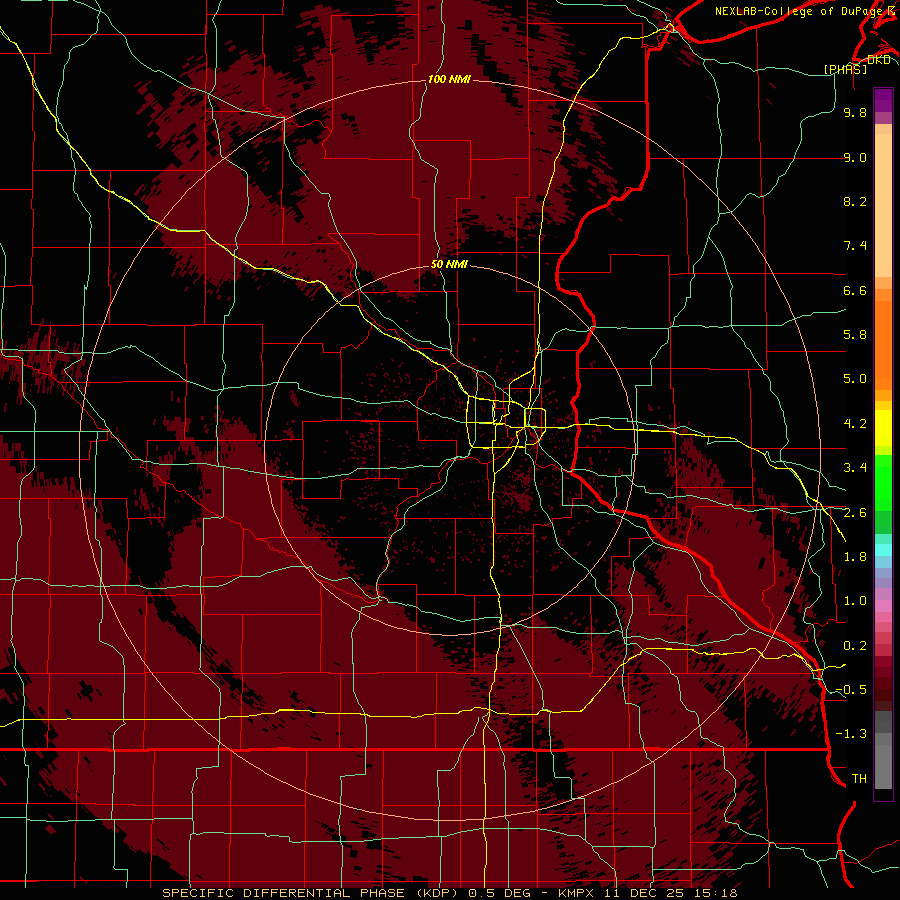Click the orange segment of the color bar
Viewport: 900px width, 900px height.
(x=883, y=346)
